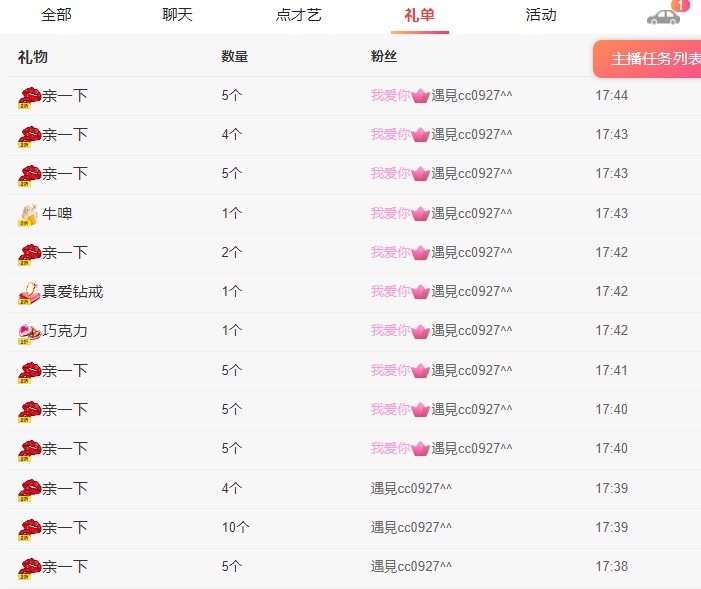Click the crown badge in the 巧克力 row
Image resolution: width=701 pixels, height=589 pixels.
(x=421, y=331)
